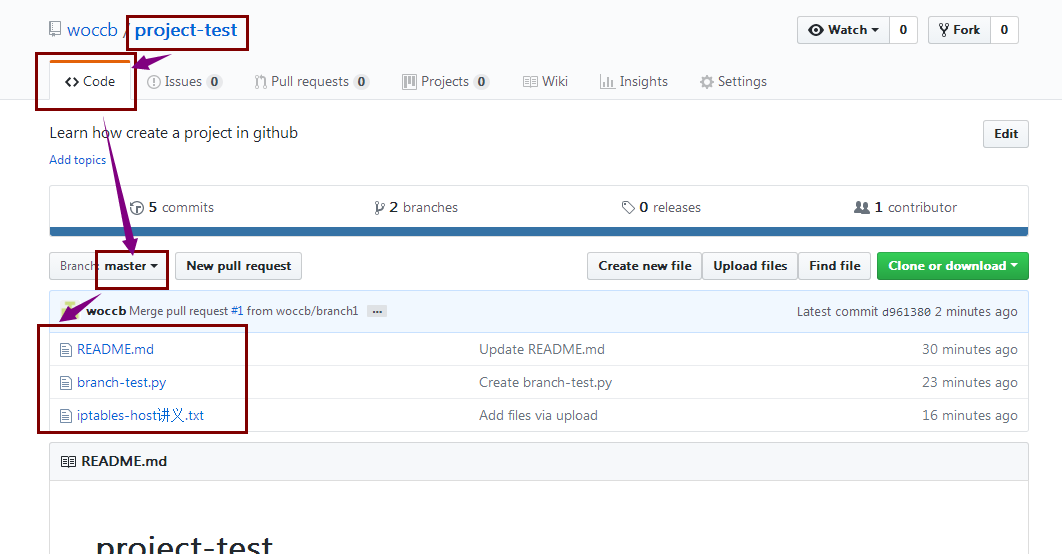Click the repository book icon beside woccb
This screenshot has height=554, width=1062.
point(55,29)
